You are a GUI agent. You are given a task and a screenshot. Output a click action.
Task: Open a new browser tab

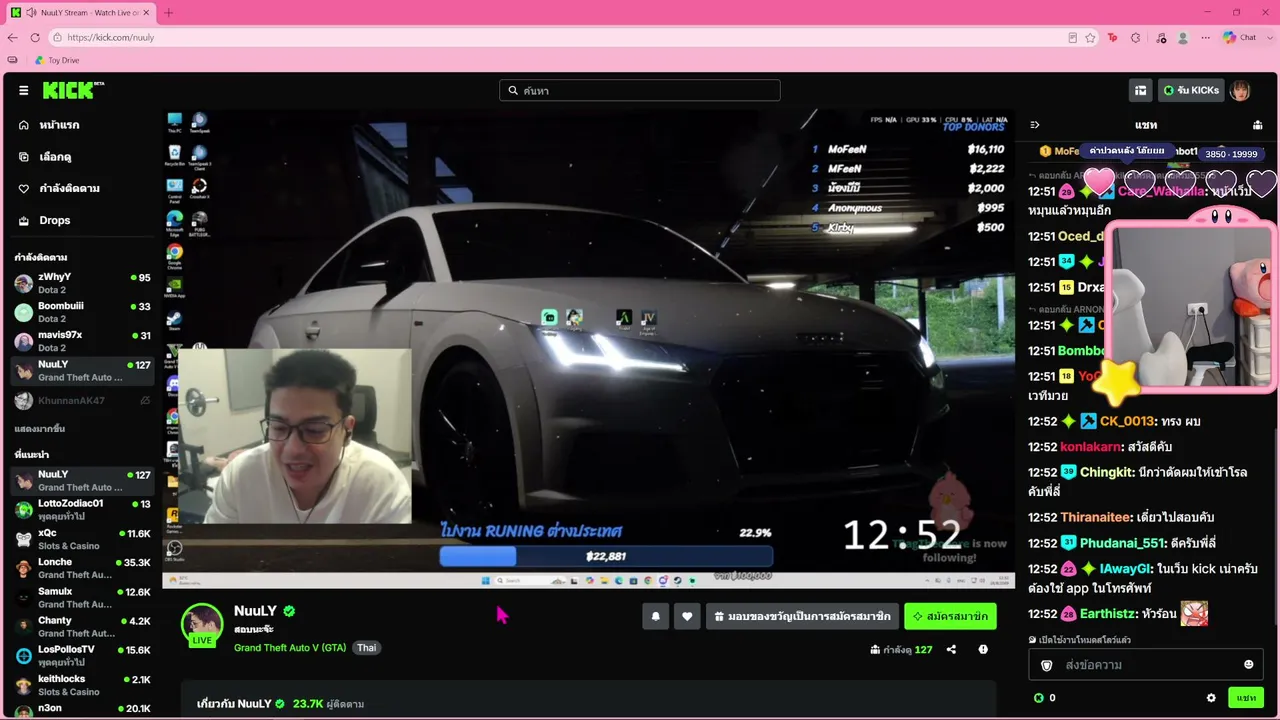(168, 12)
